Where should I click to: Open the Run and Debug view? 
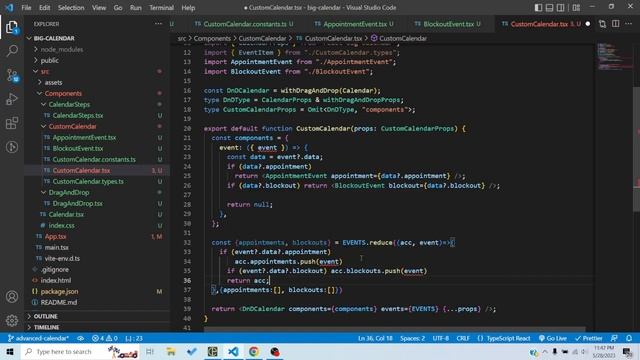click(x=12, y=99)
